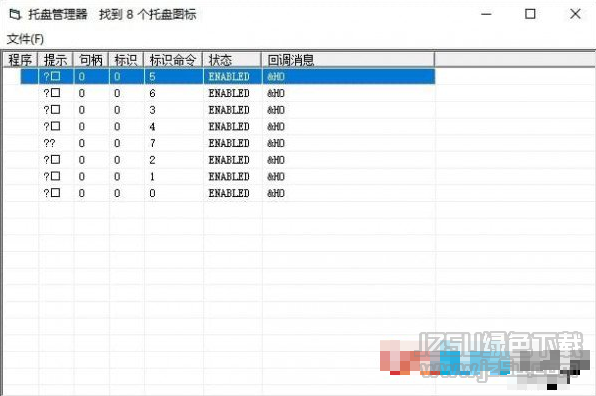Select the row with 标识命令 5

(x=228, y=76)
